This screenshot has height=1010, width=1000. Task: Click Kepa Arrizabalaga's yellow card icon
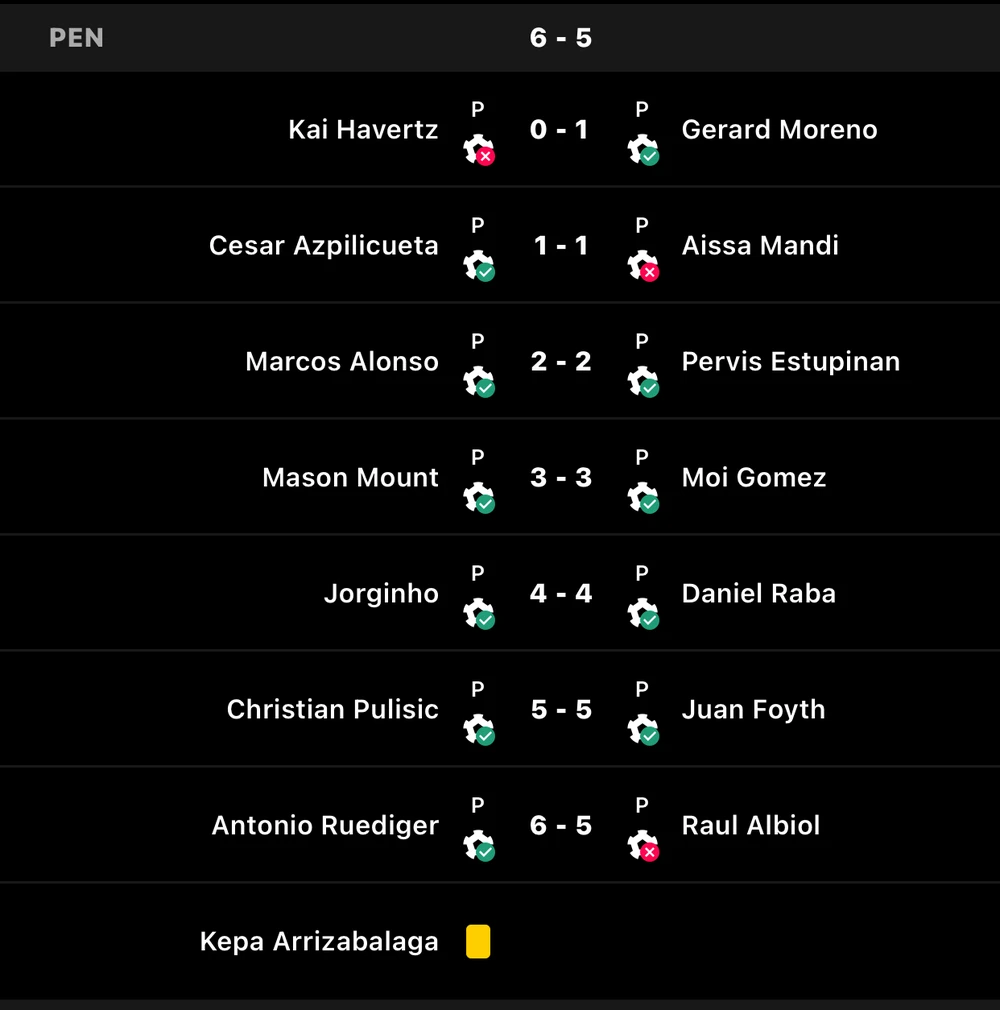(x=478, y=942)
